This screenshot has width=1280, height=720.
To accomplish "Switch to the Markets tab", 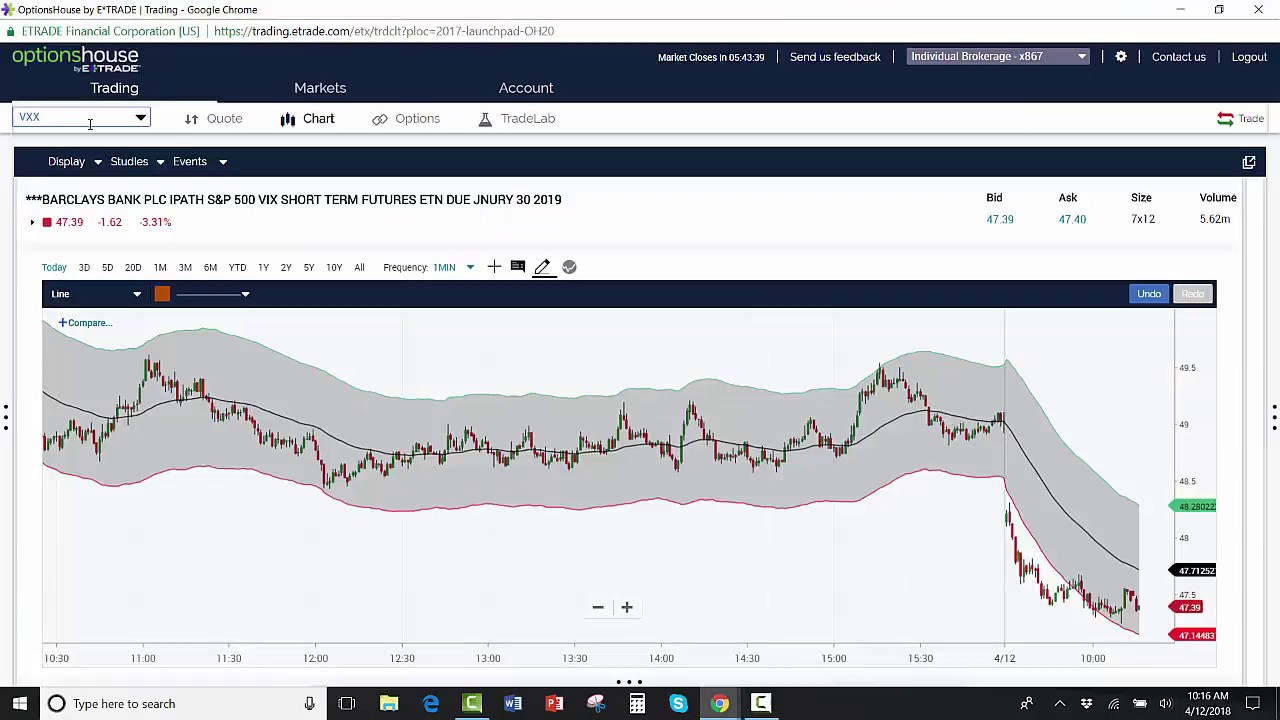I will (x=320, y=88).
